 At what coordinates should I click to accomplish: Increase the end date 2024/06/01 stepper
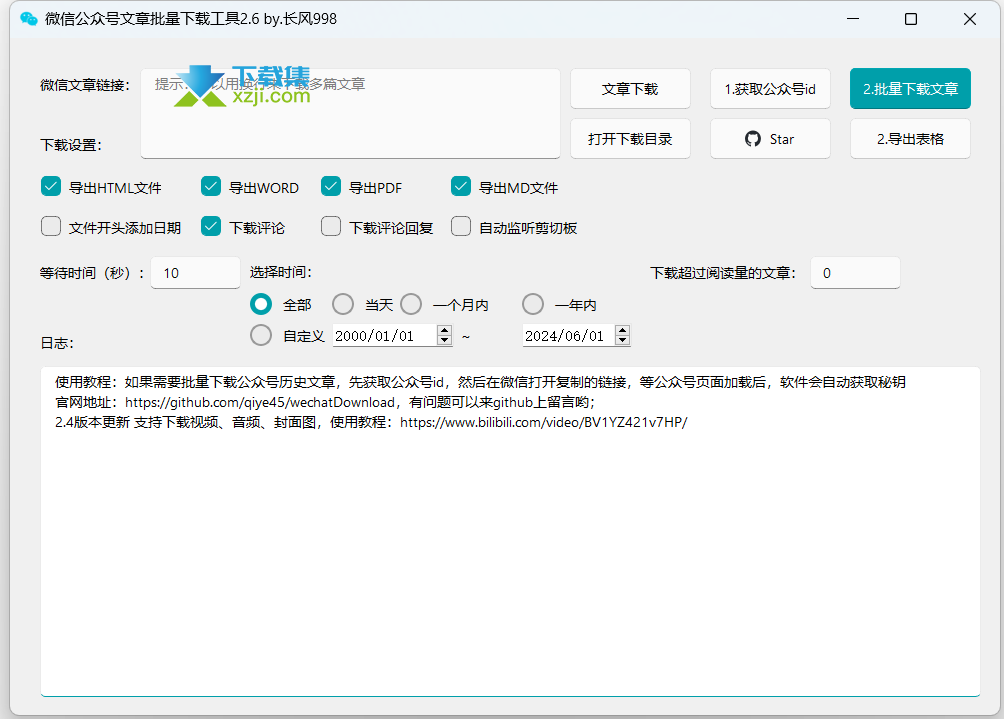[622, 330]
